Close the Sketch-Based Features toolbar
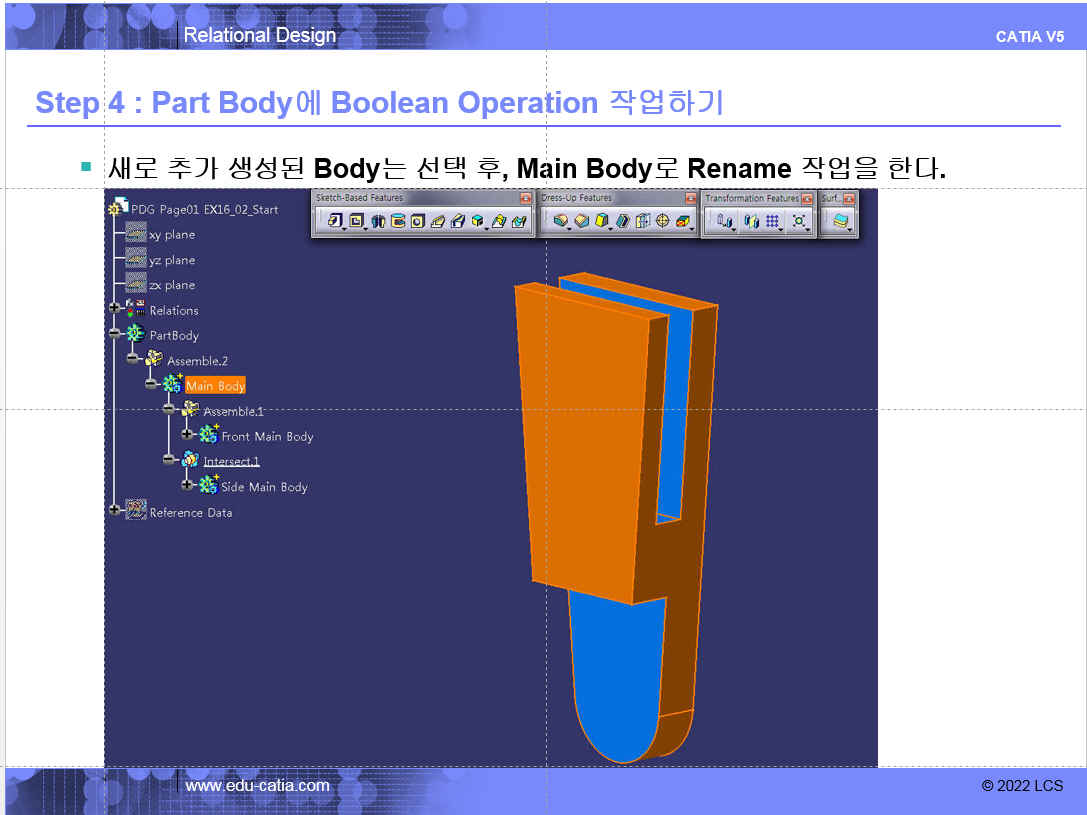The width and height of the screenshot is (1087, 815). 525,198
